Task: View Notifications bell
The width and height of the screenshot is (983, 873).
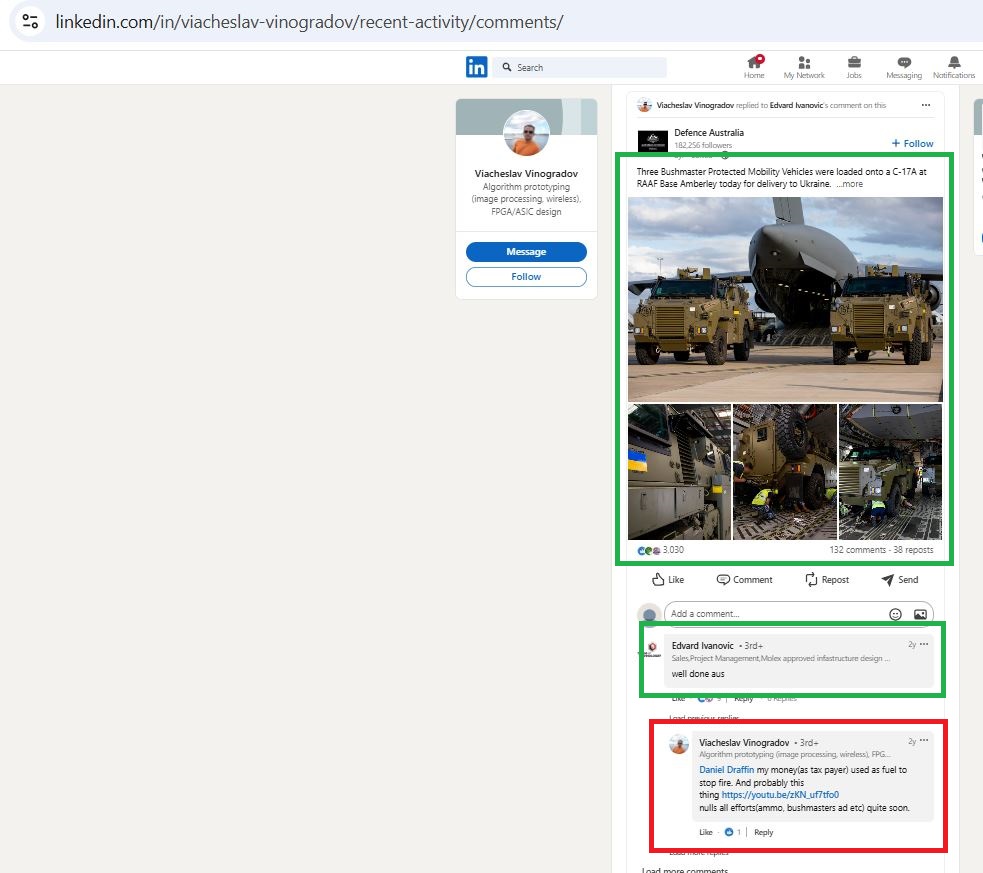Action: tap(954, 67)
